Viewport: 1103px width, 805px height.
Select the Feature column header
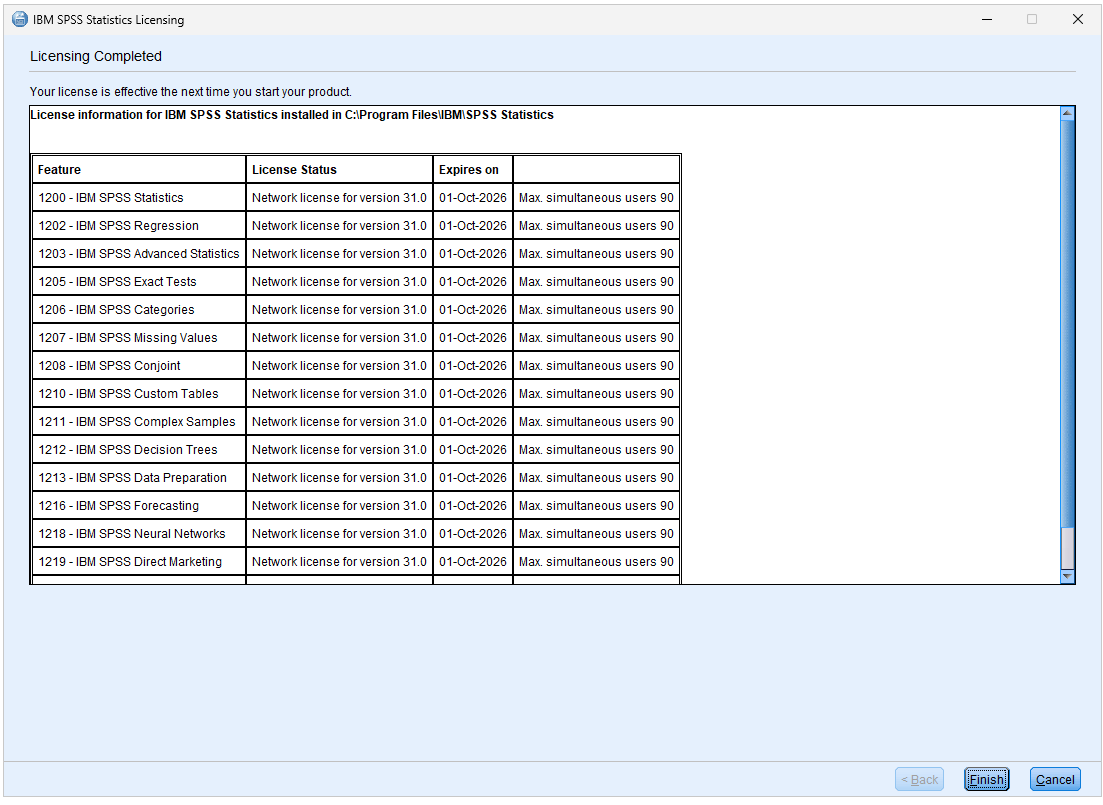click(x=60, y=170)
